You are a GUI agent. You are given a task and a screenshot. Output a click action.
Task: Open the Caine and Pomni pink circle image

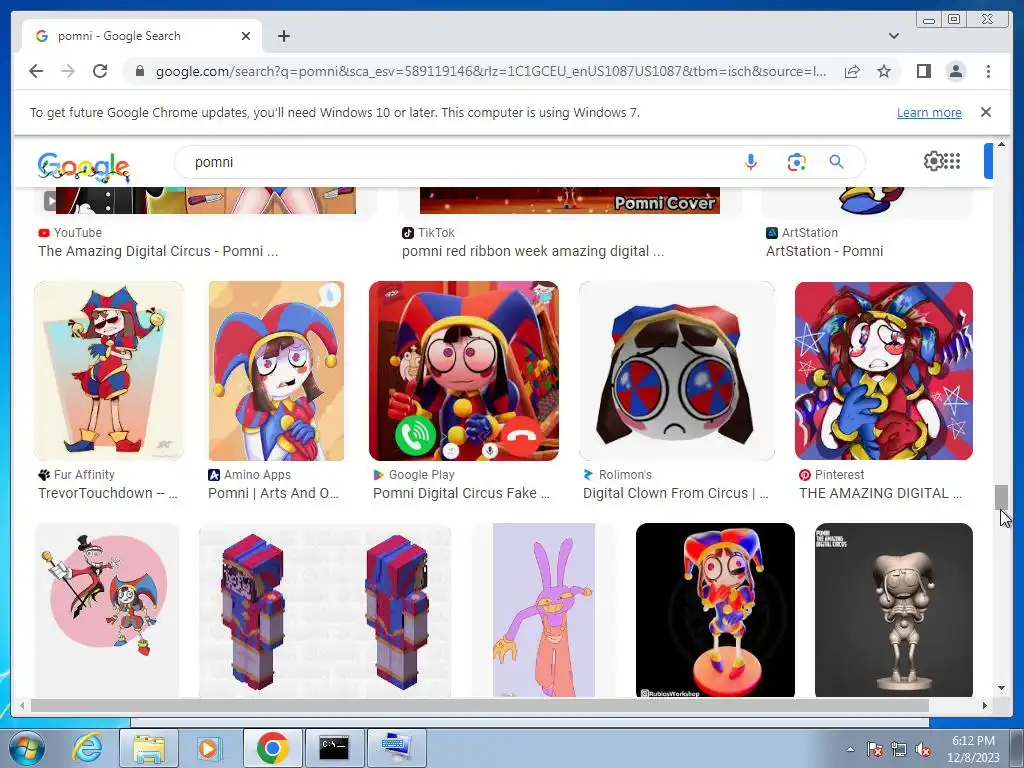click(x=106, y=610)
